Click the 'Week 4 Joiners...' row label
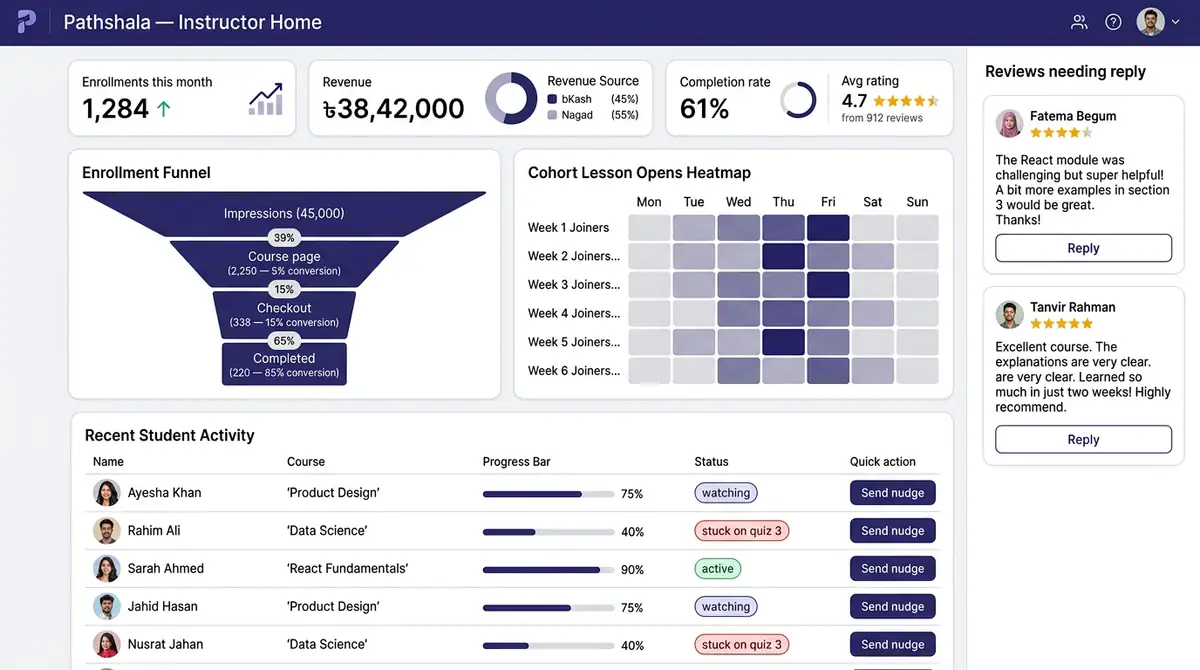 click(574, 313)
